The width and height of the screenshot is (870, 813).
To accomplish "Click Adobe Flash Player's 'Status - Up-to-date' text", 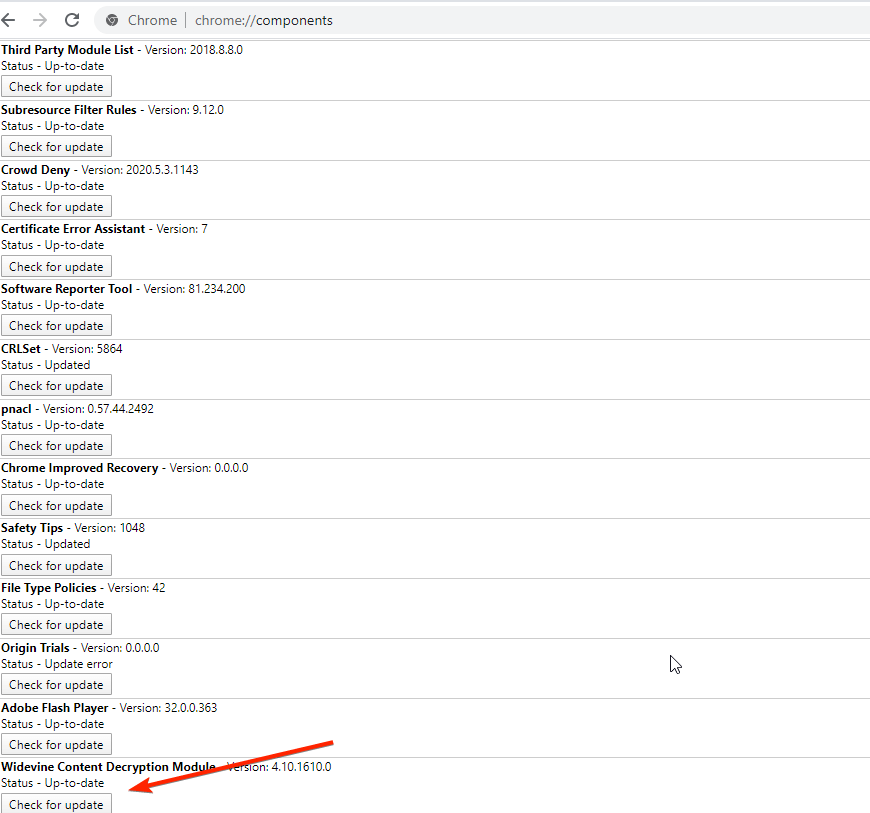I will (53, 724).
